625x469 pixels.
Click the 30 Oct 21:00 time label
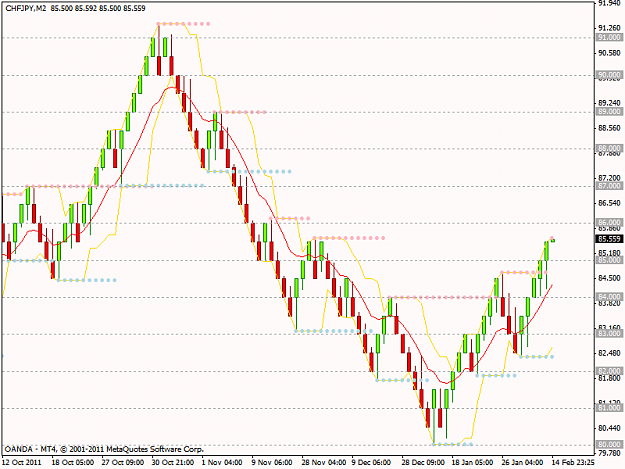coord(173,463)
